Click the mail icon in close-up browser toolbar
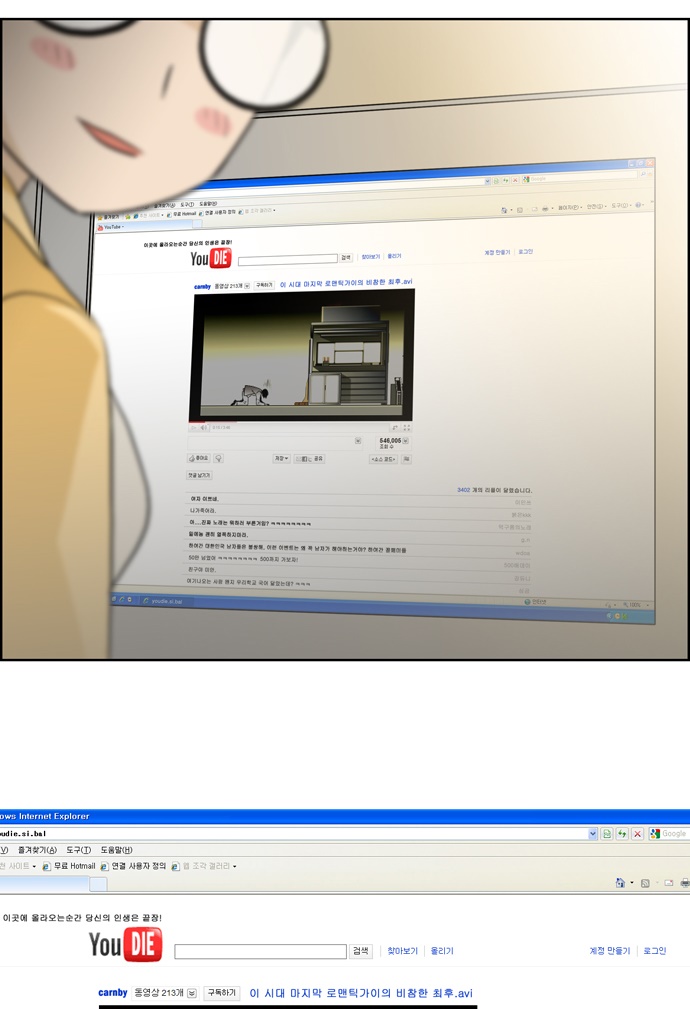This screenshot has height=1009, width=690. pos(669,883)
